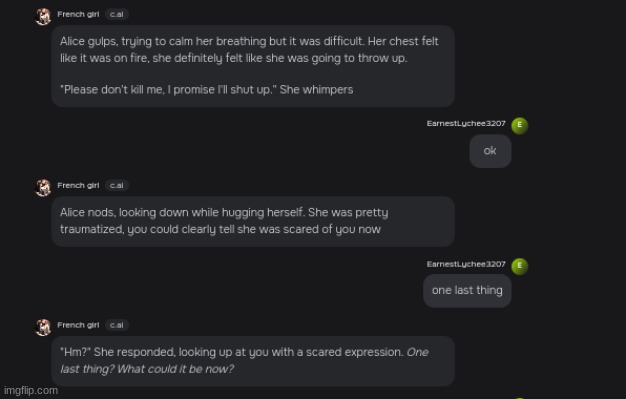The image size is (626, 399).
Task: Click the 'Please don't kill me' quoted line
Action: pyautogui.click(x=206, y=89)
